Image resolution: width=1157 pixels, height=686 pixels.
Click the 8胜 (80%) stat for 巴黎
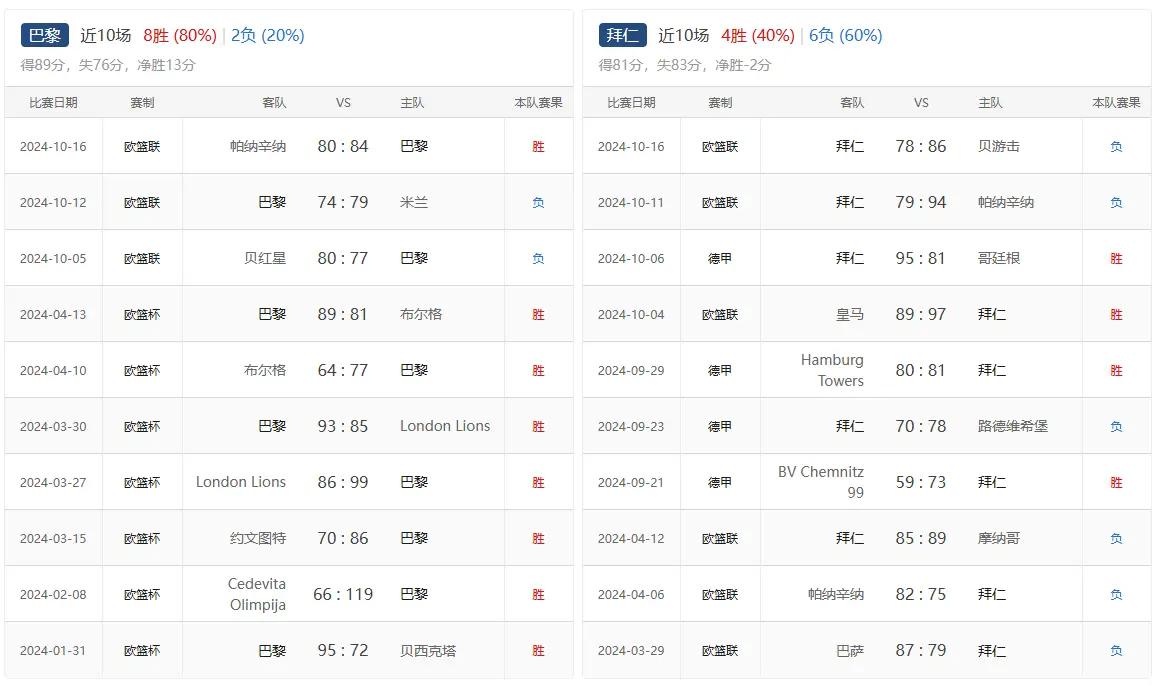click(x=180, y=35)
